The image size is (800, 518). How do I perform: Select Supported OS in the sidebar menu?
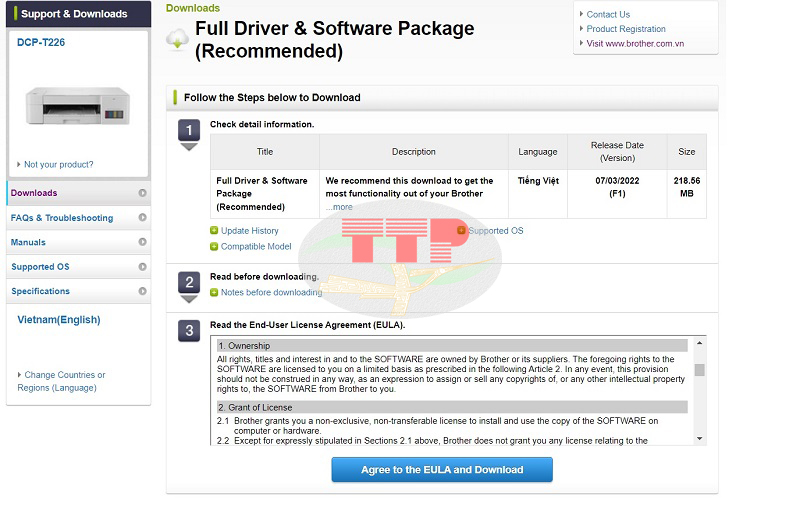coord(79,267)
